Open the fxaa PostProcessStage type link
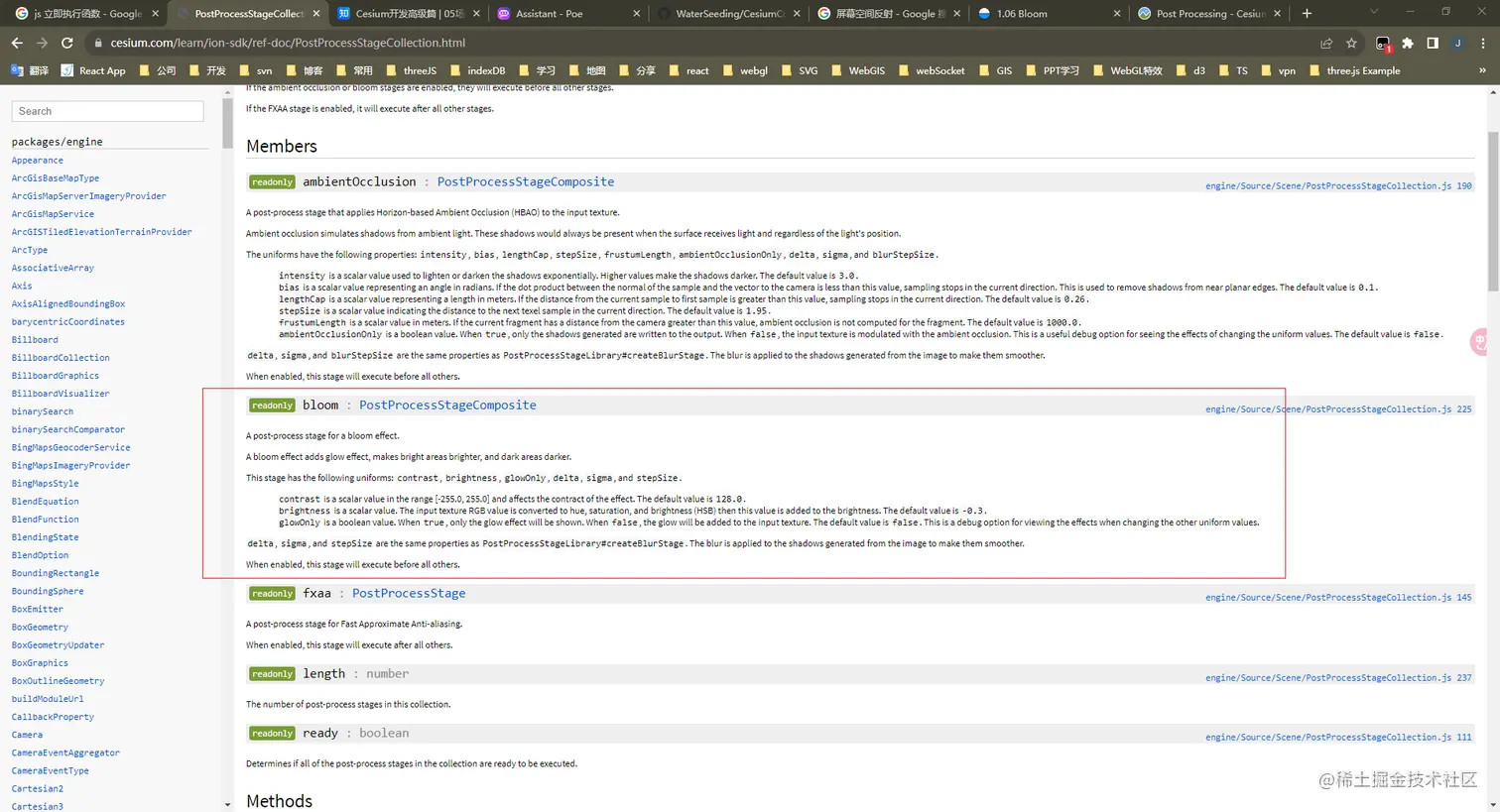 pyautogui.click(x=409, y=593)
